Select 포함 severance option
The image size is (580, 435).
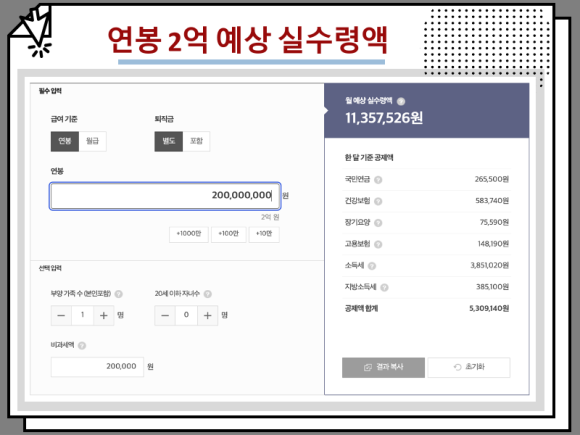196,141
